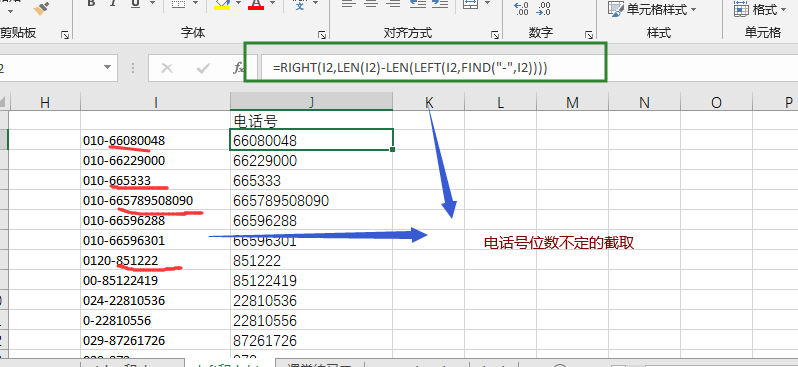Expand the Name Box dropdown arrow
The image size is (798, 367).
(107, 68)
